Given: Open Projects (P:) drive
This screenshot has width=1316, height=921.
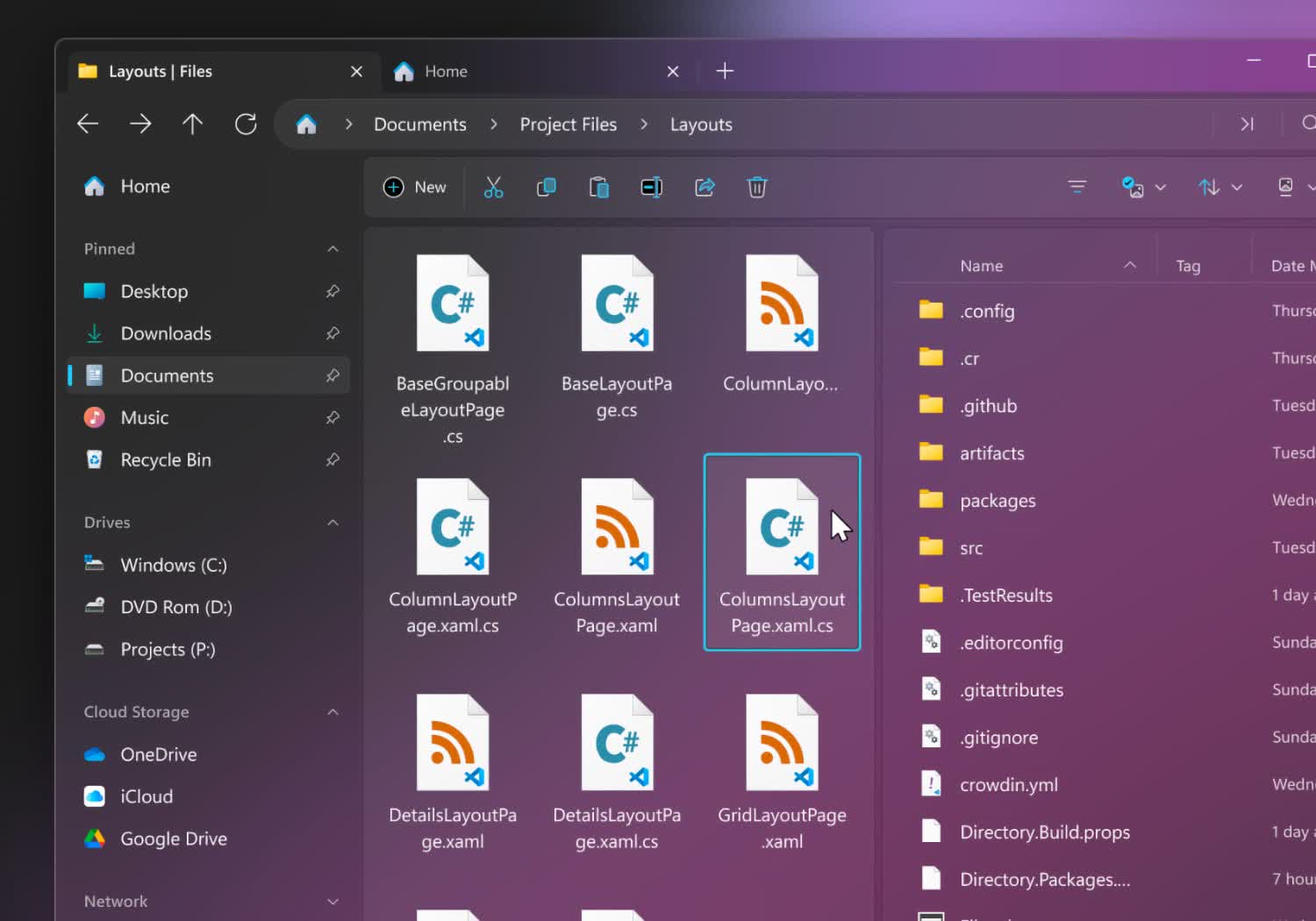Looking at the screenshot, I should coord(208,649).
